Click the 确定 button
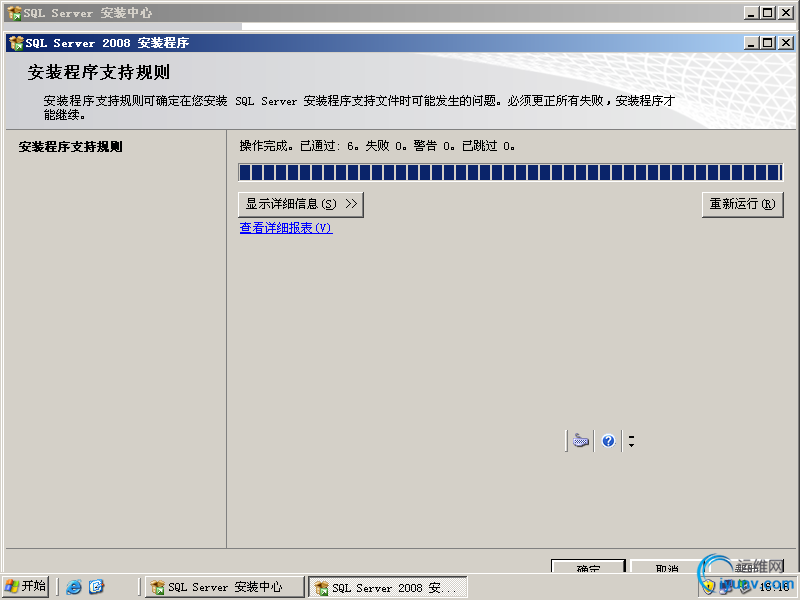 click(588, 566)
